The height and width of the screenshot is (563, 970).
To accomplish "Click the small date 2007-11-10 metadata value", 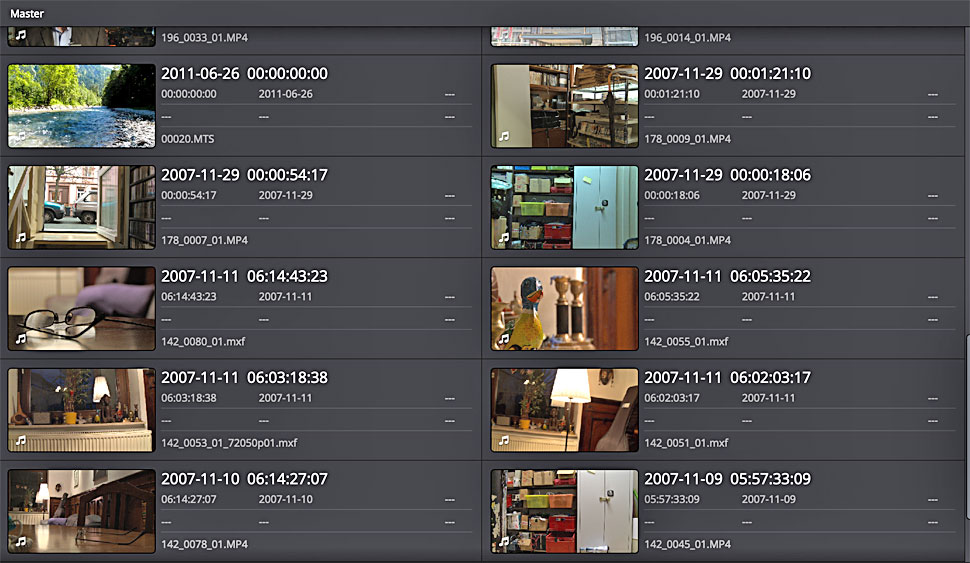I will click(x=286, y=499).
